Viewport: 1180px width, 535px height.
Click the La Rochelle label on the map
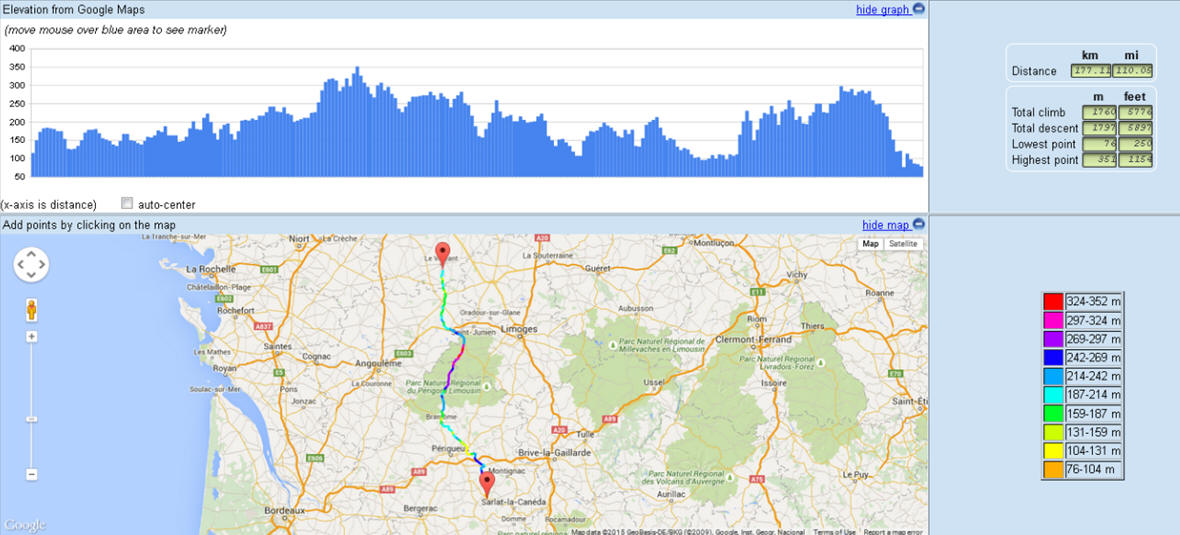pos(212,269)
